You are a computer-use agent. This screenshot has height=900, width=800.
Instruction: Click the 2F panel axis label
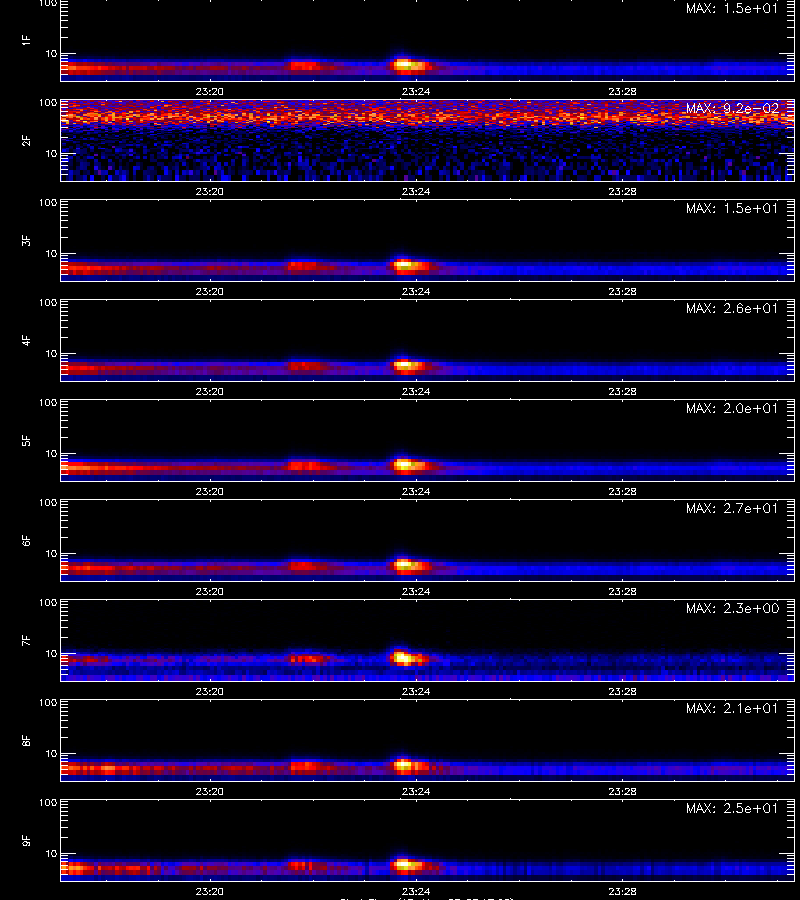tap(26, 141)
